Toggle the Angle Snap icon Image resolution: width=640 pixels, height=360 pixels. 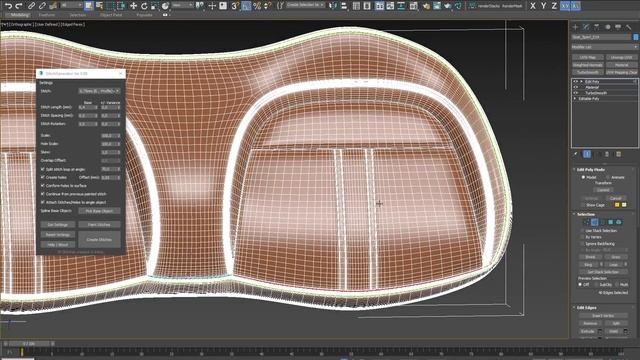246,6
